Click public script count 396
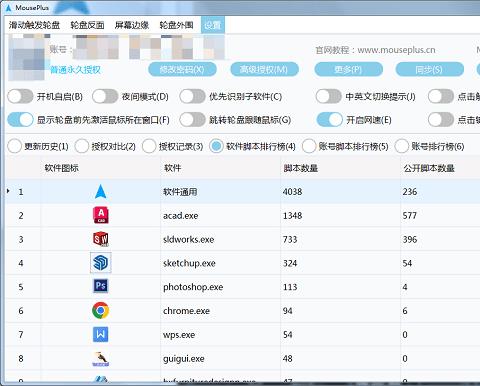 click(410, 239)
